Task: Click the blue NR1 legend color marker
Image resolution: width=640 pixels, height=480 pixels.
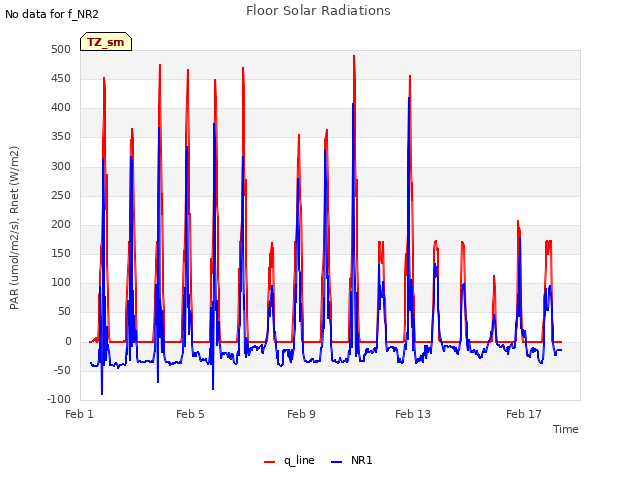Action: [336, 462]
